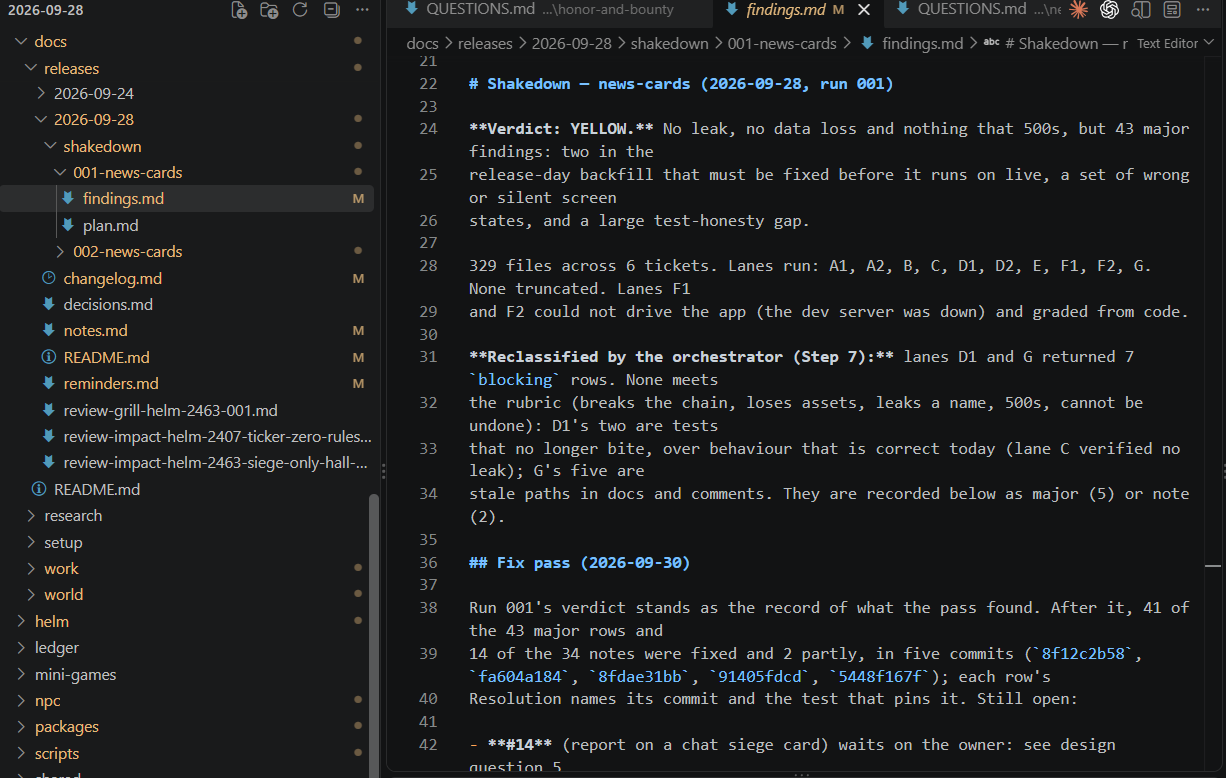The width and height of the screenshot is (1226, 778).
Task: Click markdown icon on first QUESTIONS.md tab
Action: point(412,10)
